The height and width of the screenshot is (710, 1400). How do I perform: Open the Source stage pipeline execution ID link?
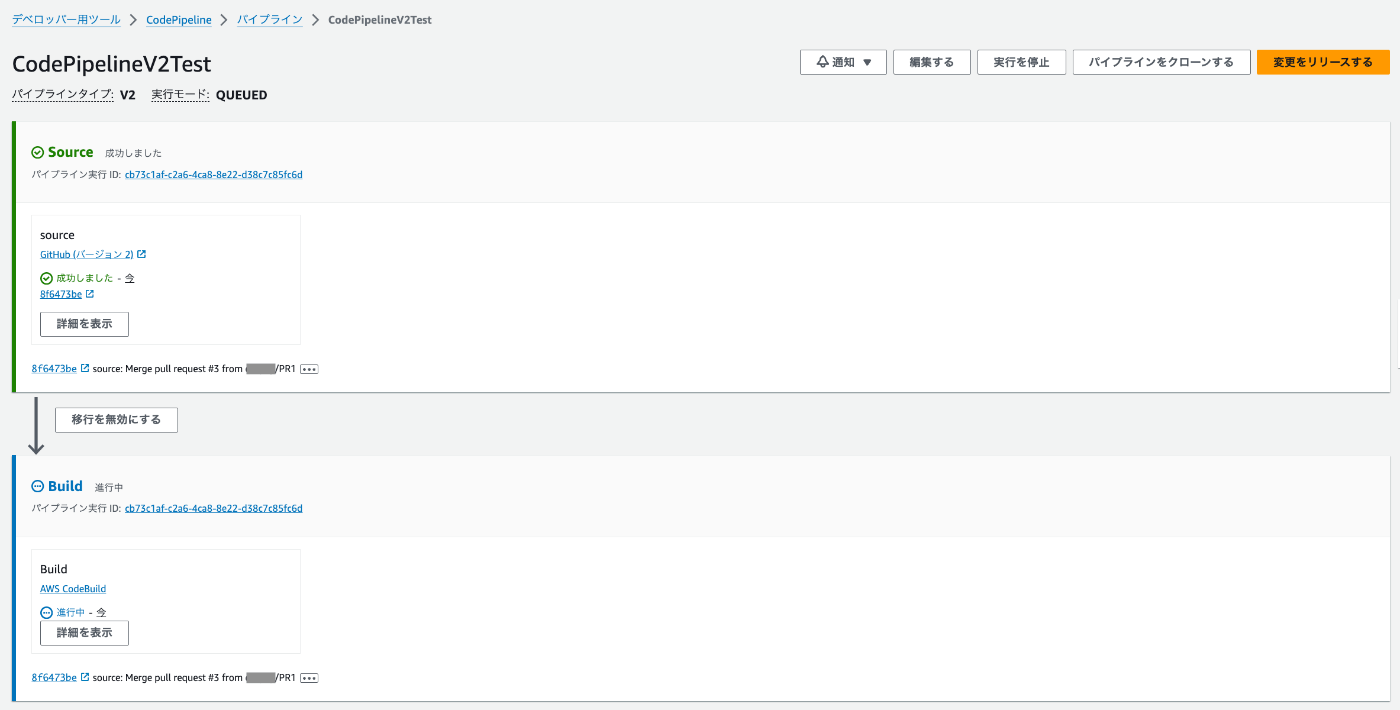[214, 174]
